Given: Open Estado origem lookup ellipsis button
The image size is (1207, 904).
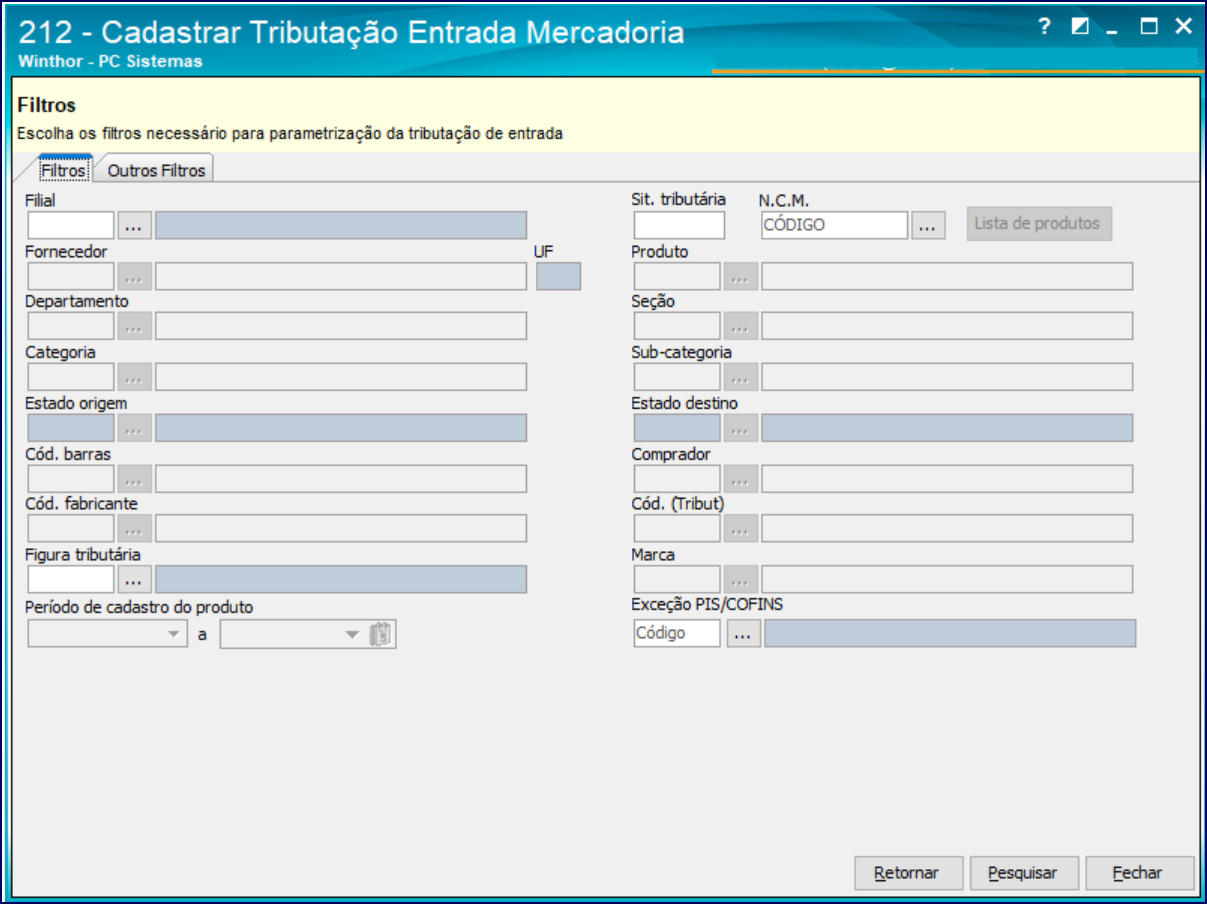Looking at the screenshot, I should click(x=135, y=428).
